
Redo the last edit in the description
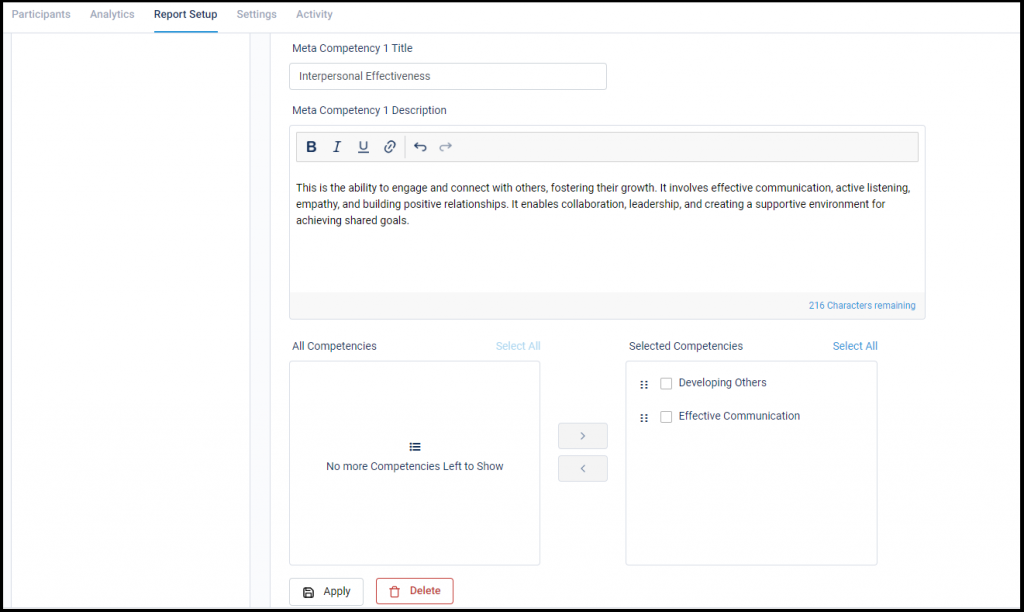pyautogui.click(x=445, y=146)
